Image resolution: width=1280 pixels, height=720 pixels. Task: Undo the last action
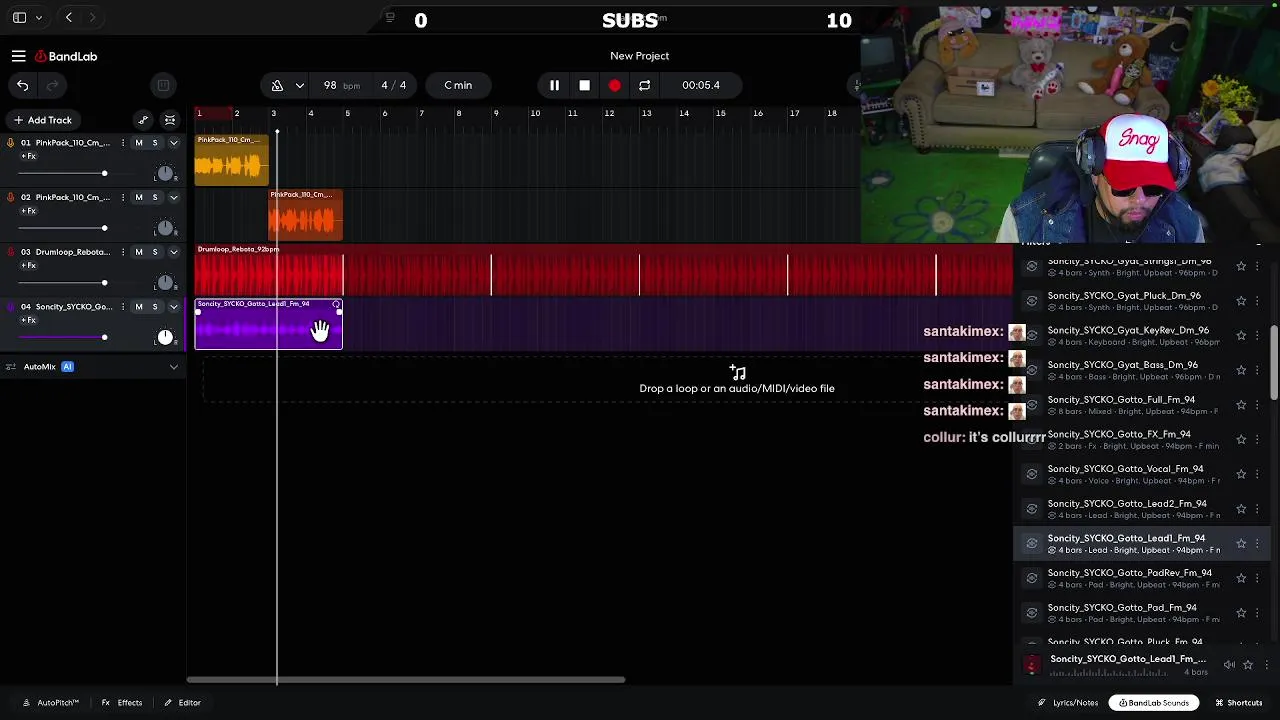coord(22,85)
